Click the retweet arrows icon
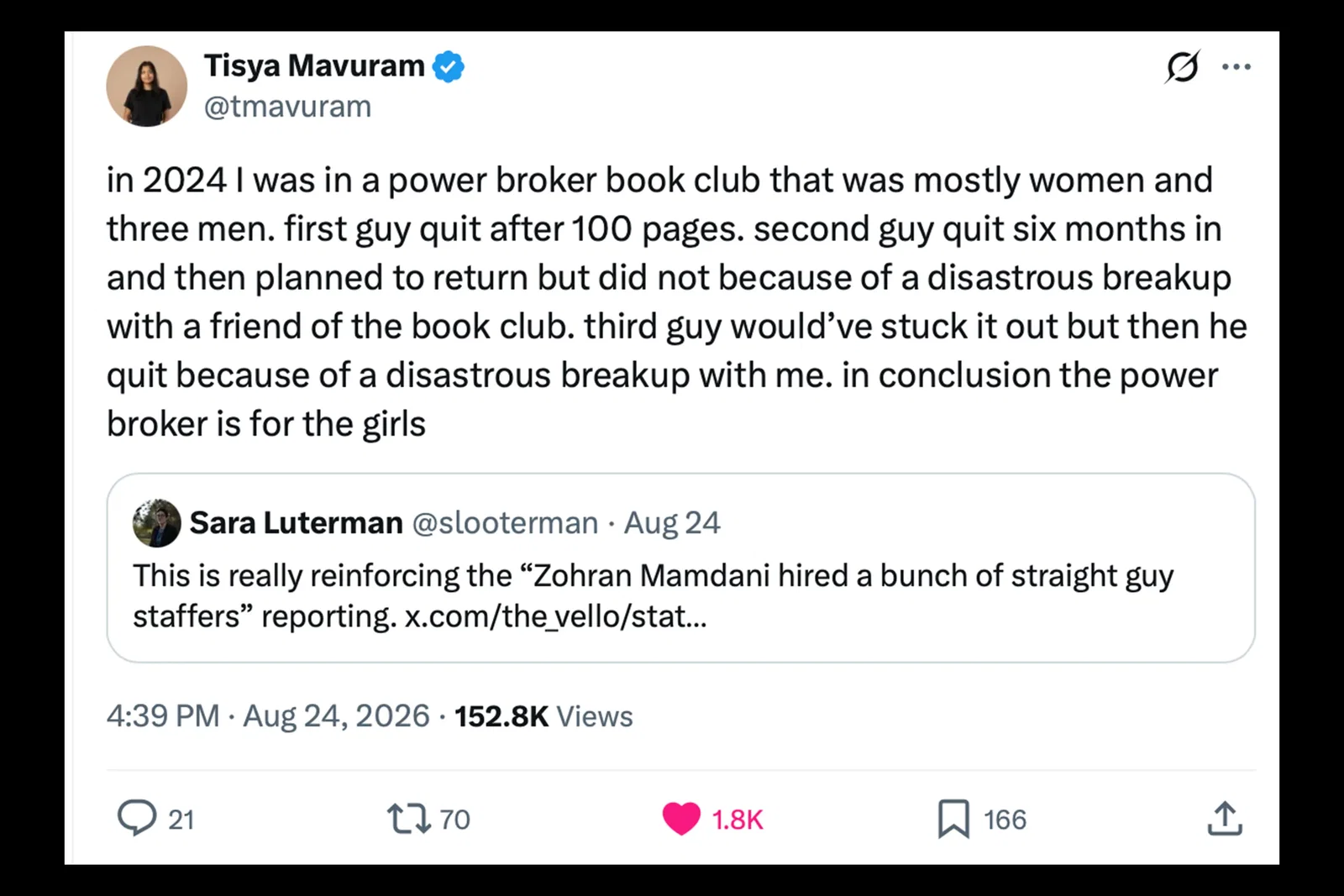Screen dimensions: 1344x896 [408, 819]
